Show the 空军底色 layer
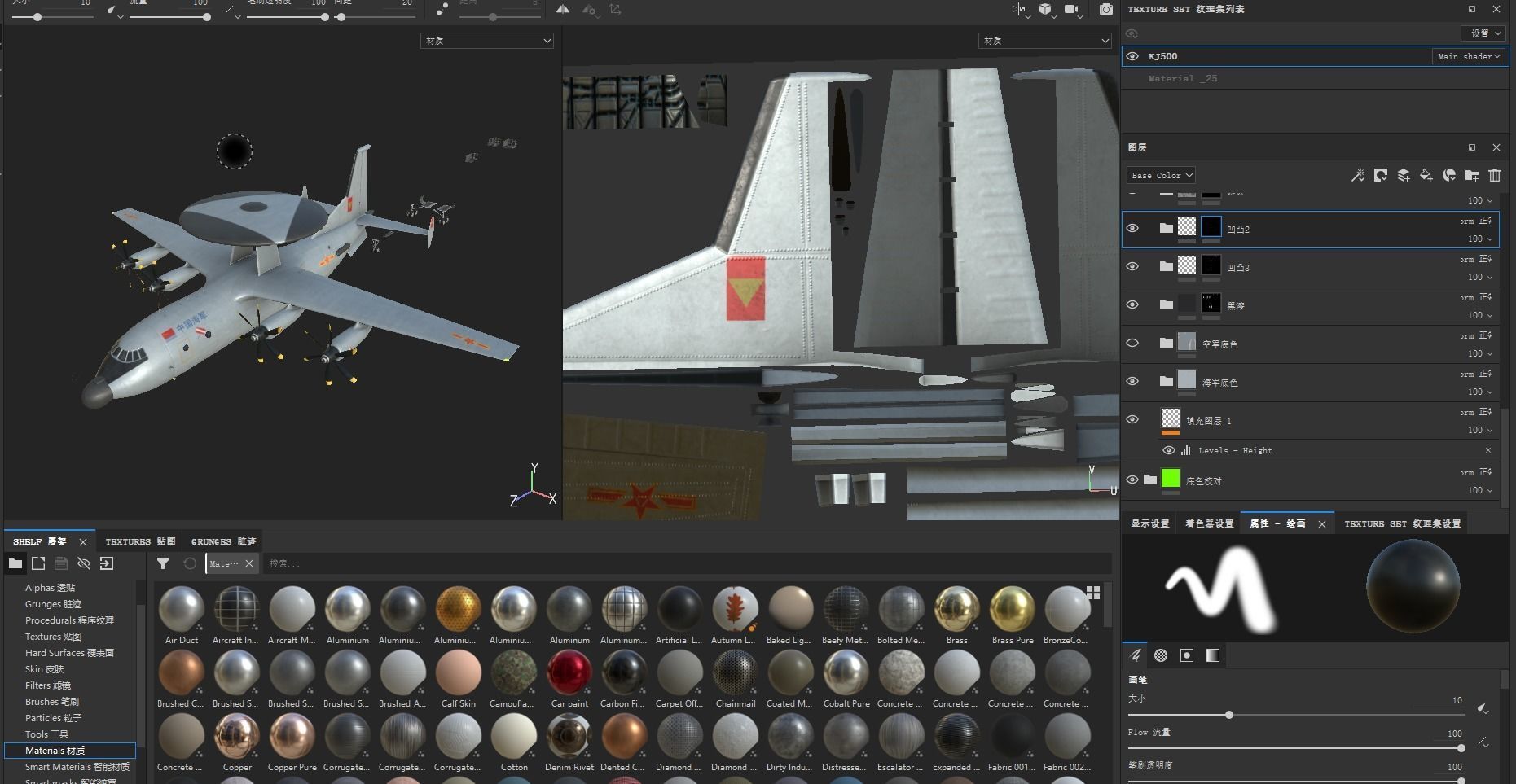 point(1132,343)
